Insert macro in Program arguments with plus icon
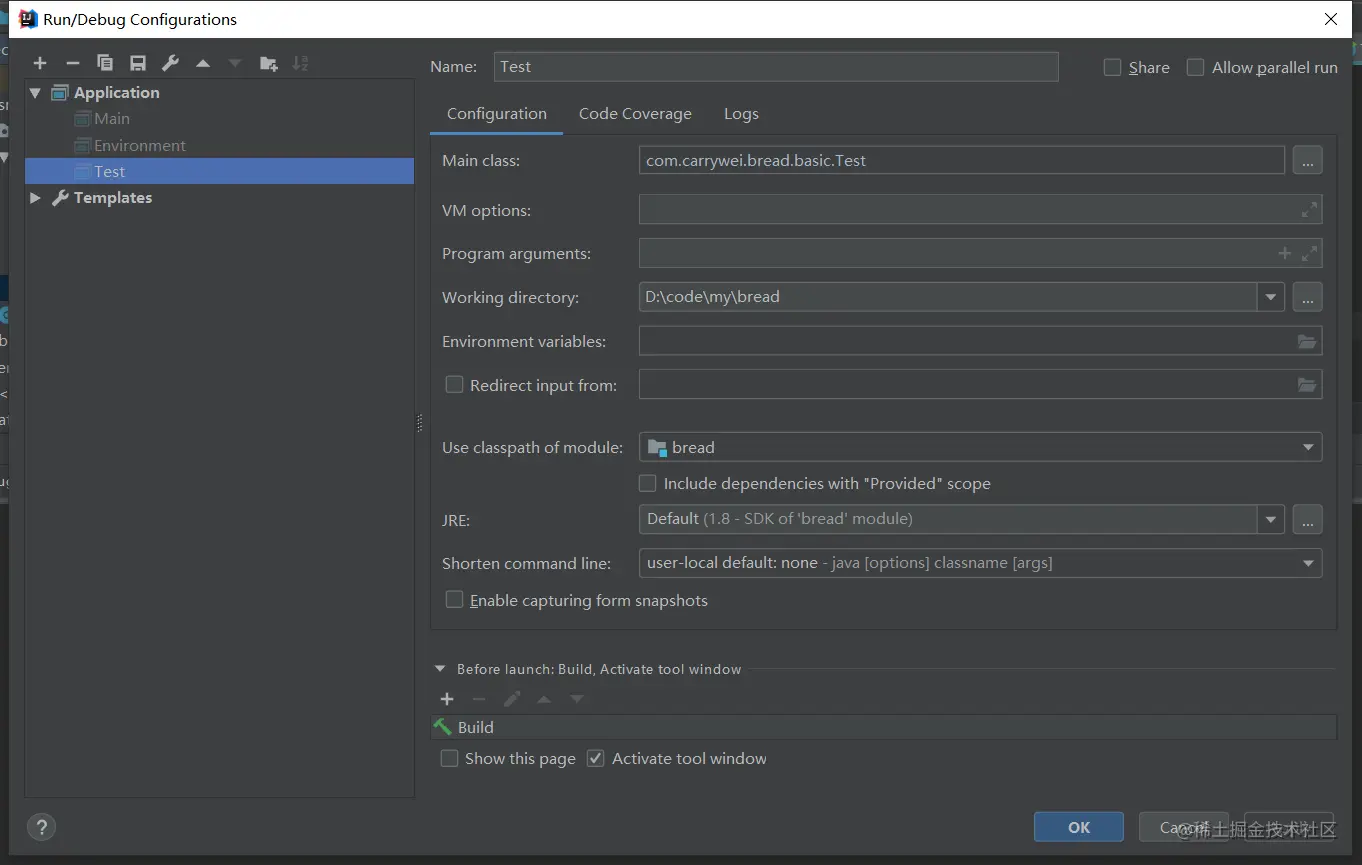This screenshot has width=1362, height=865. [1285, 253]
